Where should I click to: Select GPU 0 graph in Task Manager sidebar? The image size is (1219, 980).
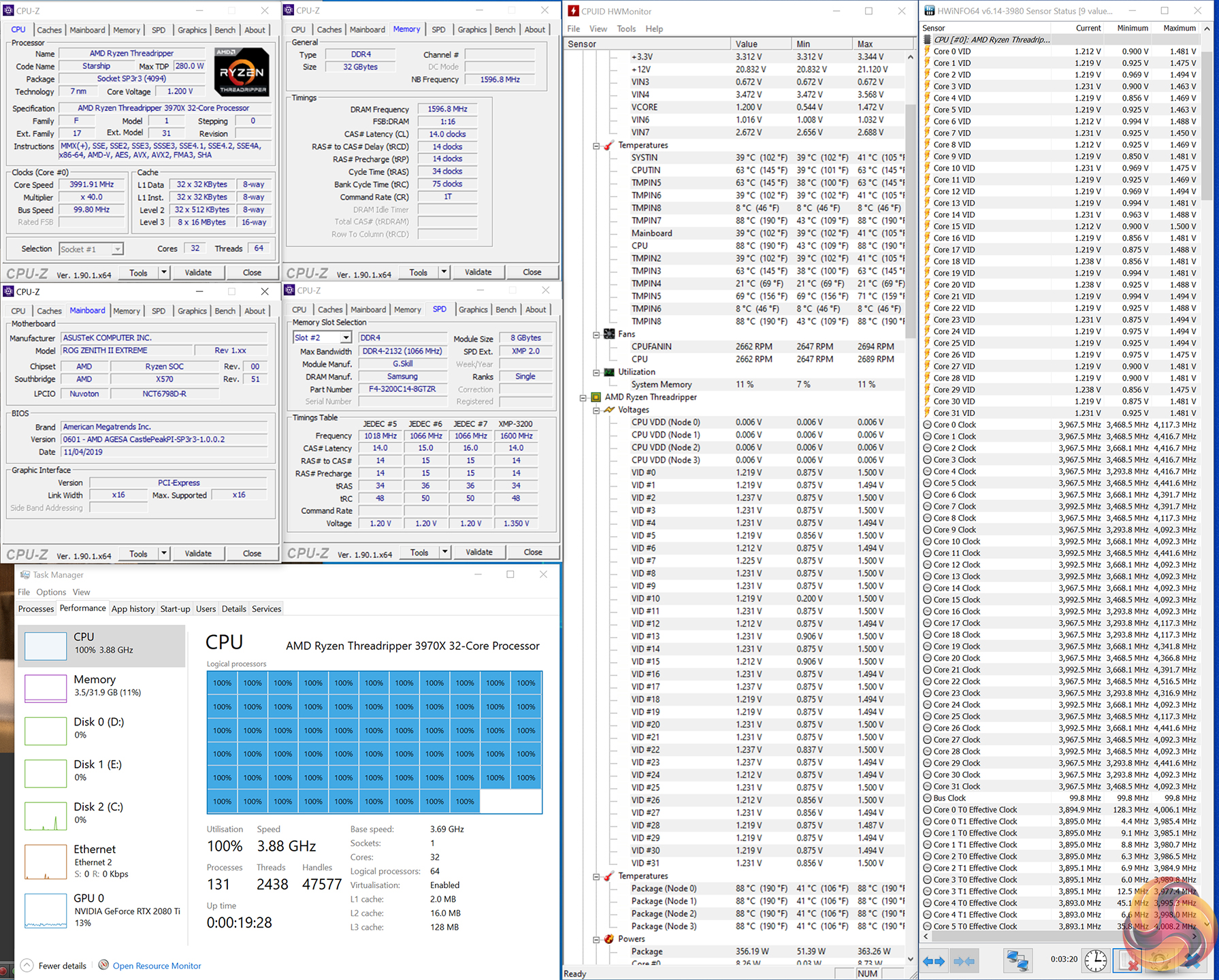[45, 911]
